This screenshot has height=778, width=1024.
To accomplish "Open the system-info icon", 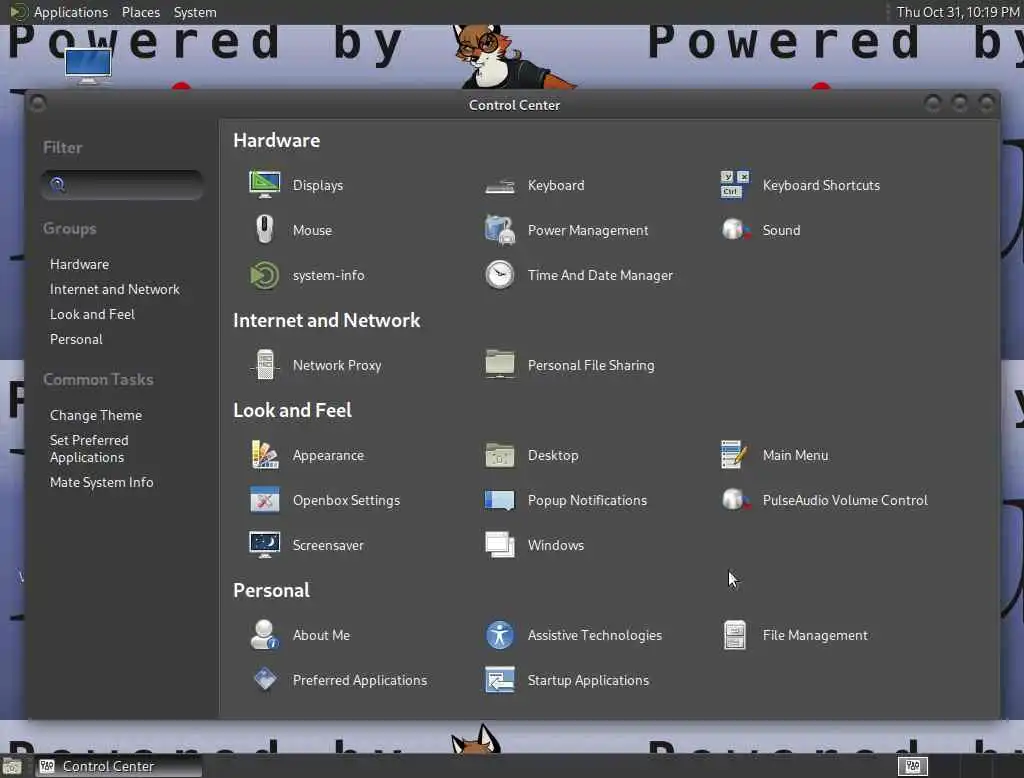I will (x=264, y=275).
